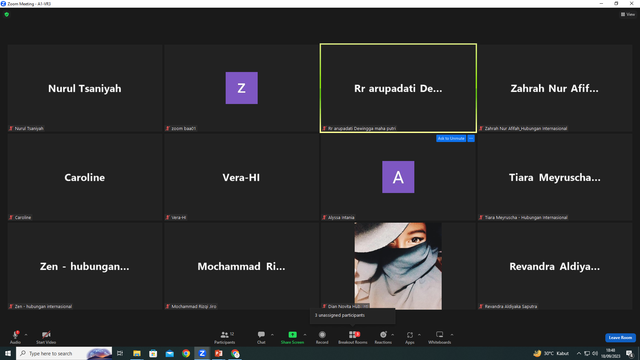Click muted mic icon on Caroline label
The width and height of the screenshot is (640, 360).
tap(11, 217)
